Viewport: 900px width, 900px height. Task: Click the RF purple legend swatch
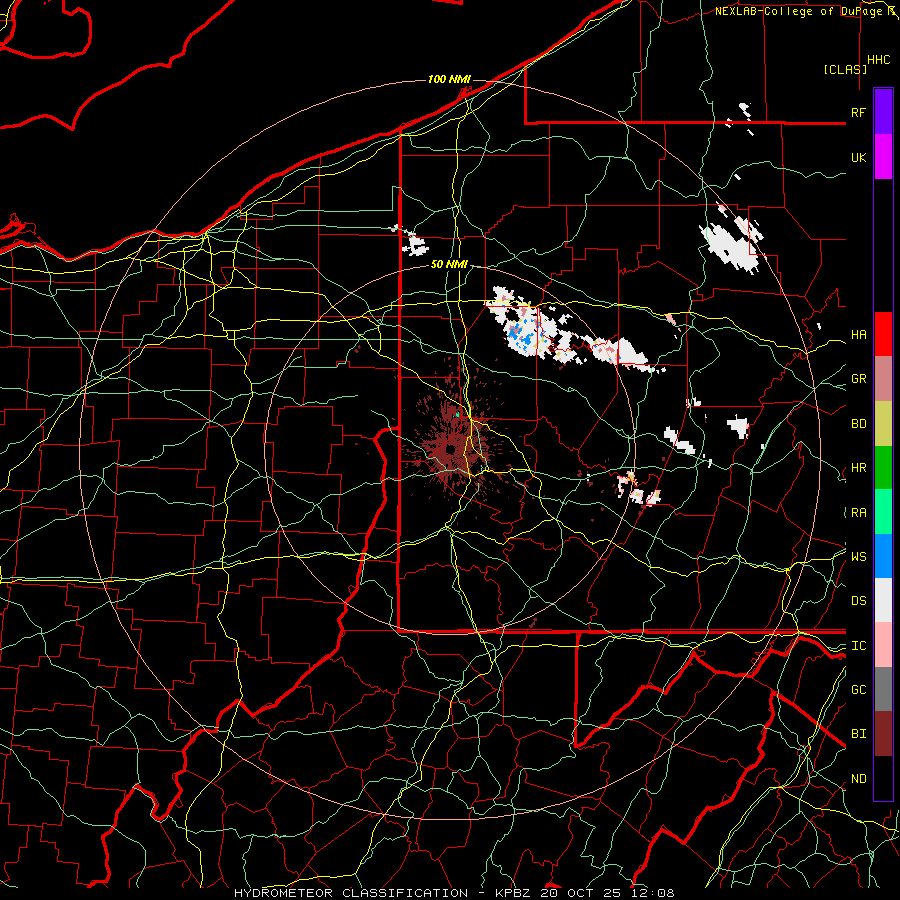click(883, 112)
